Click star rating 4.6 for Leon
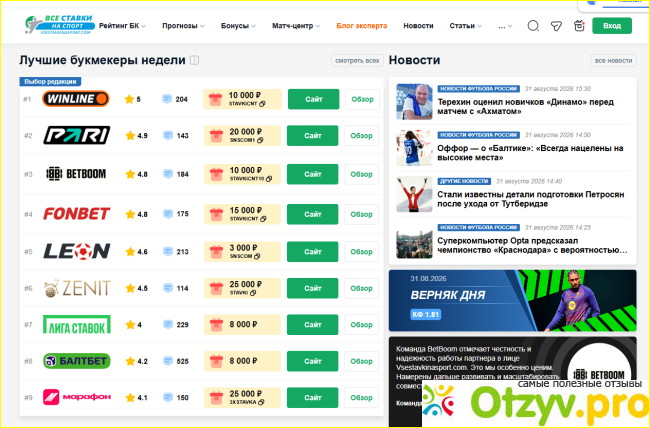The image size is (650, 428). tap(136, 252)
